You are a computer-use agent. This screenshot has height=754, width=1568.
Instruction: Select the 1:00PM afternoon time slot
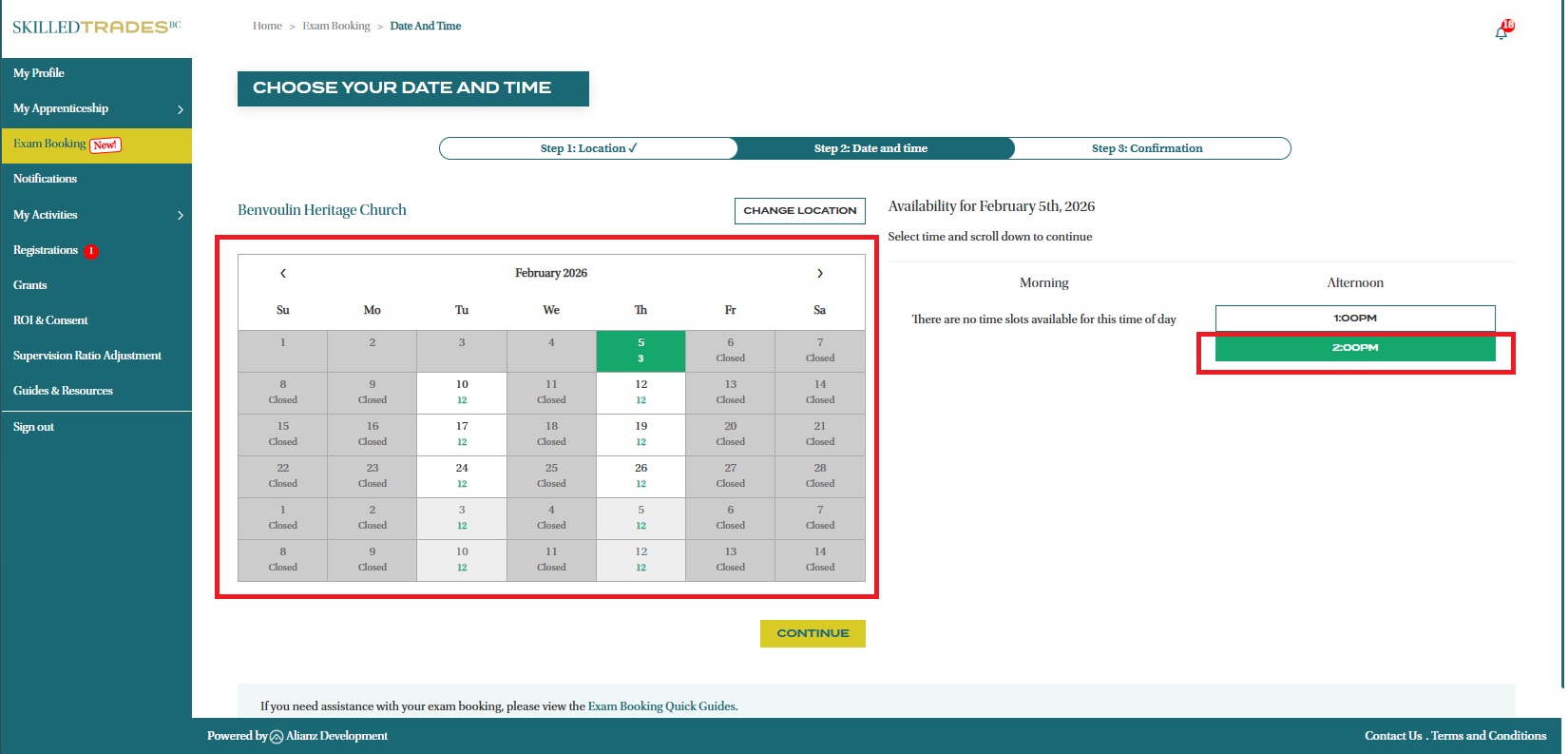1354,319
